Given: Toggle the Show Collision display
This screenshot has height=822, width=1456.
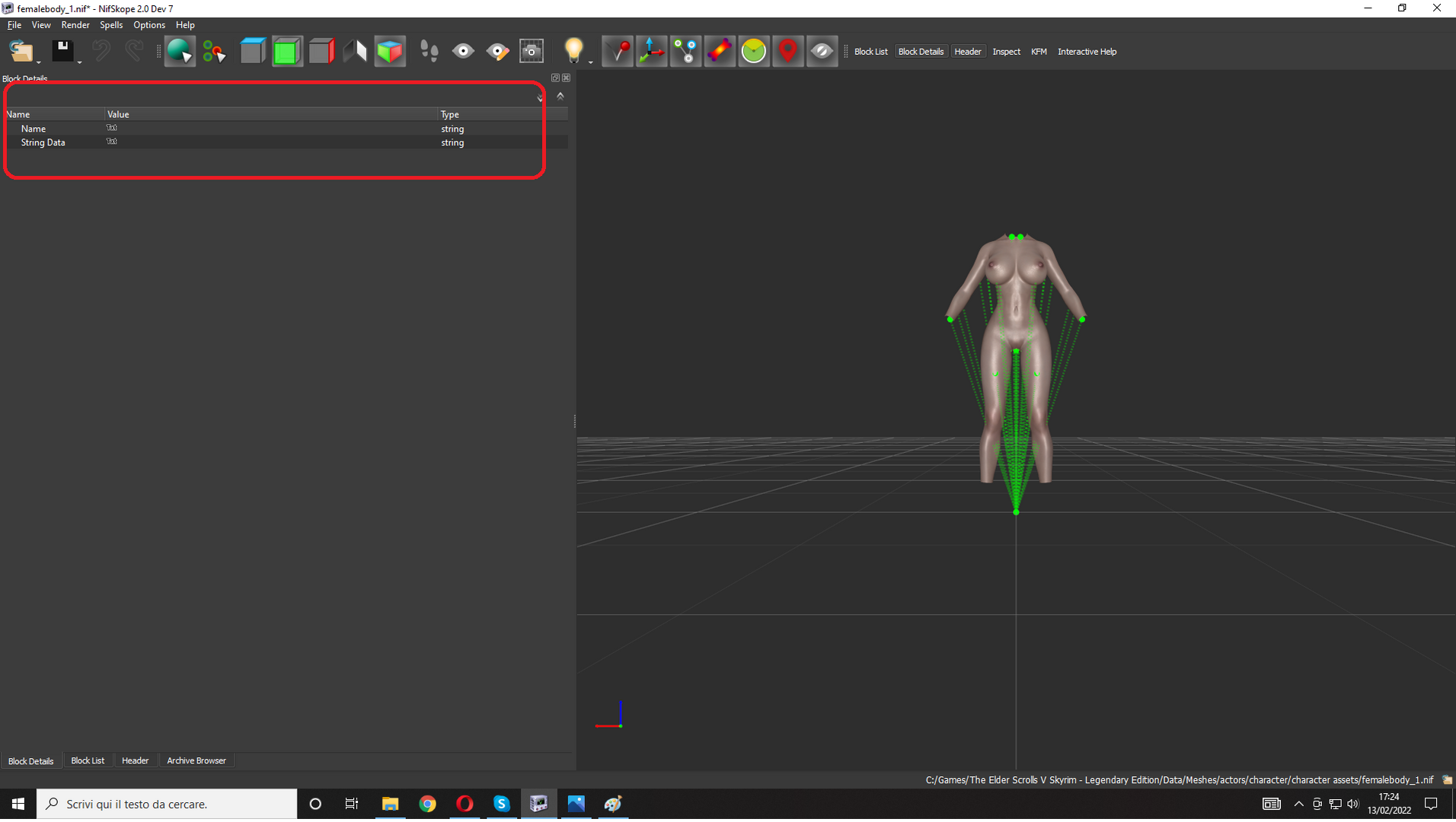Looking at the screenshot, I should (720, 52).
